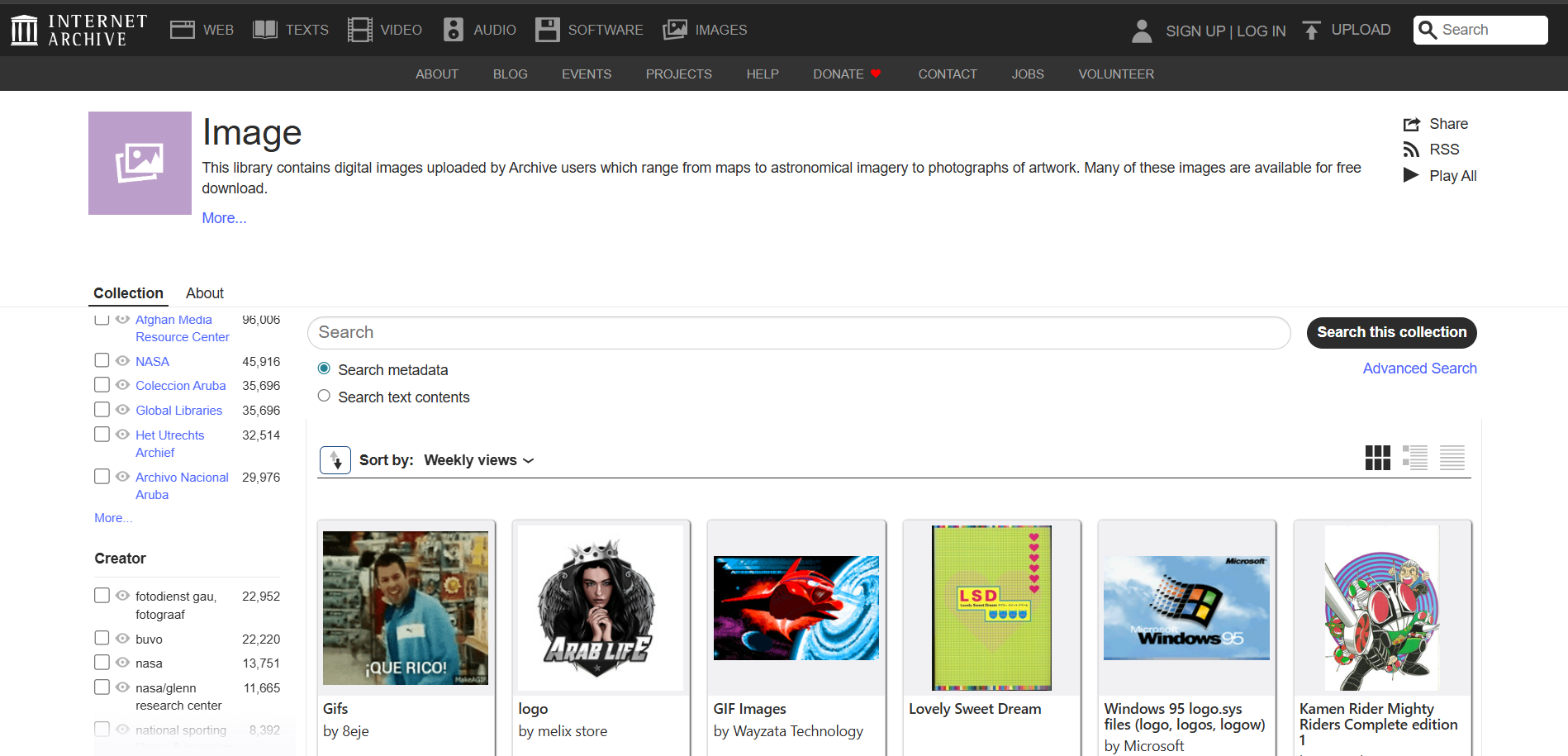This screenshot has height=756, width=1568.
Task: Open the Software floppy disk icon
Action: 547,30
